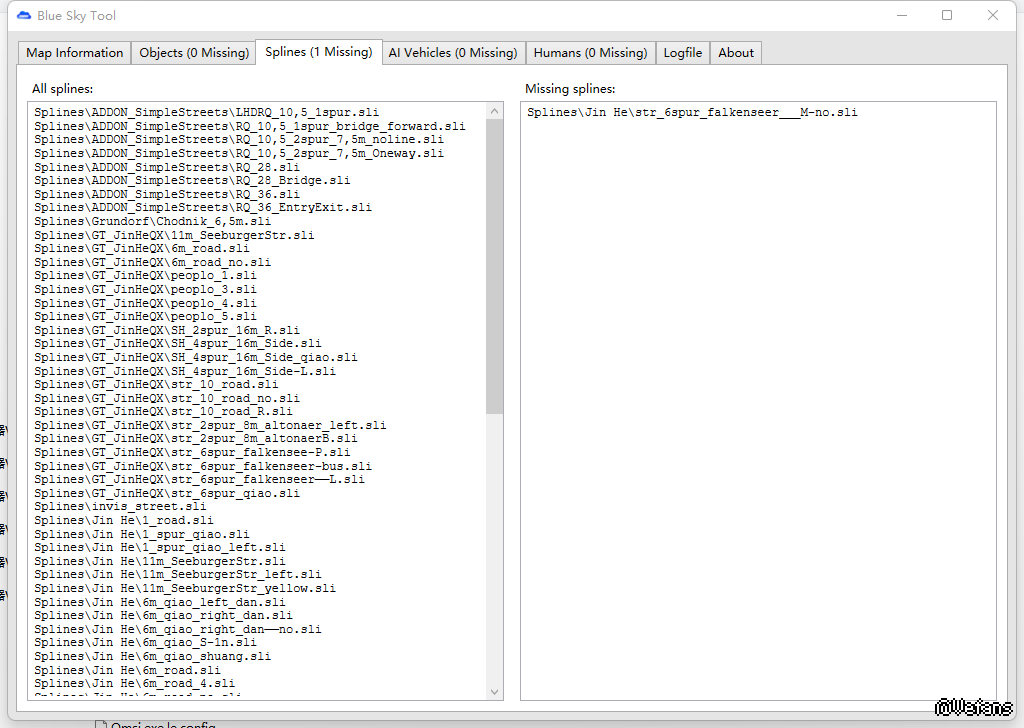Maximize the Blue Sky Tool window
Viewport: 1024px width, 728px height.
(x=946, y=15)
